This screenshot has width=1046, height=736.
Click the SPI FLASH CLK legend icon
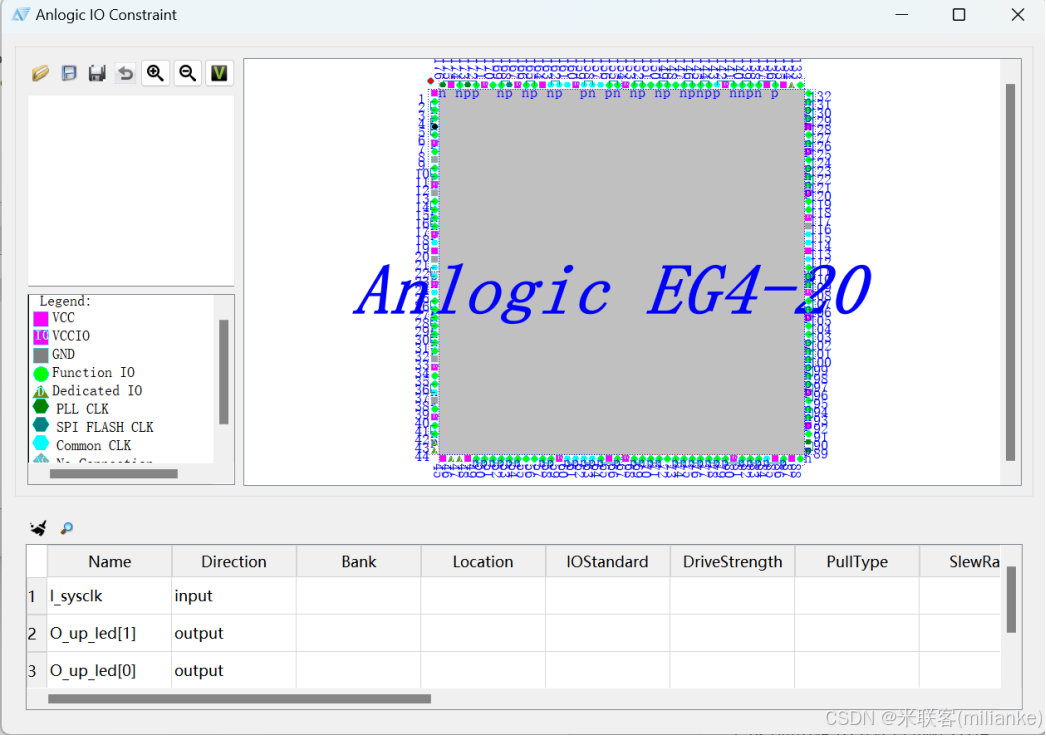coord(41,424)
